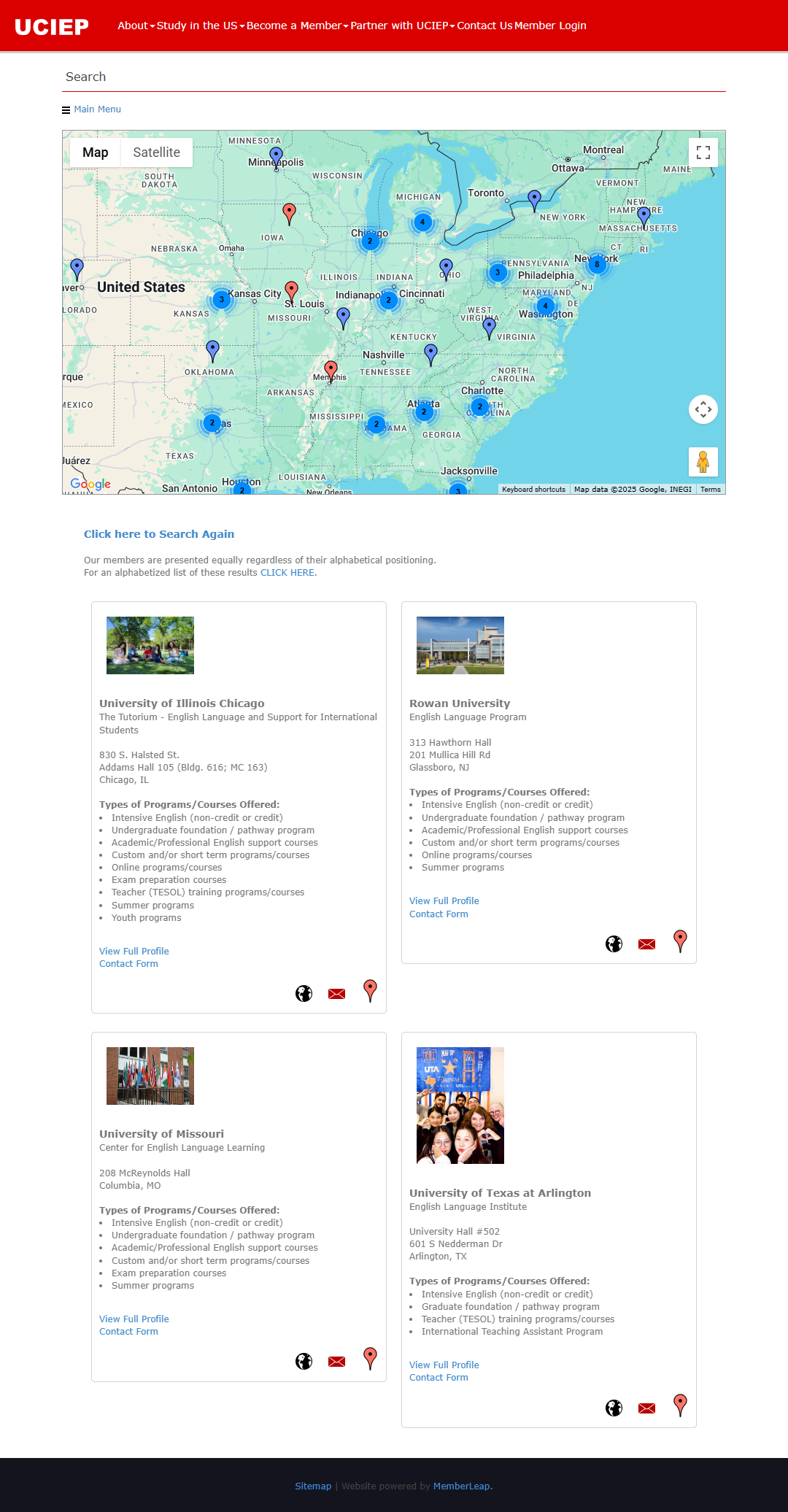The width and height of the screenshot is (788, 1512).
Task: Open the Contact Us menu item
Action: pos(484,26)
